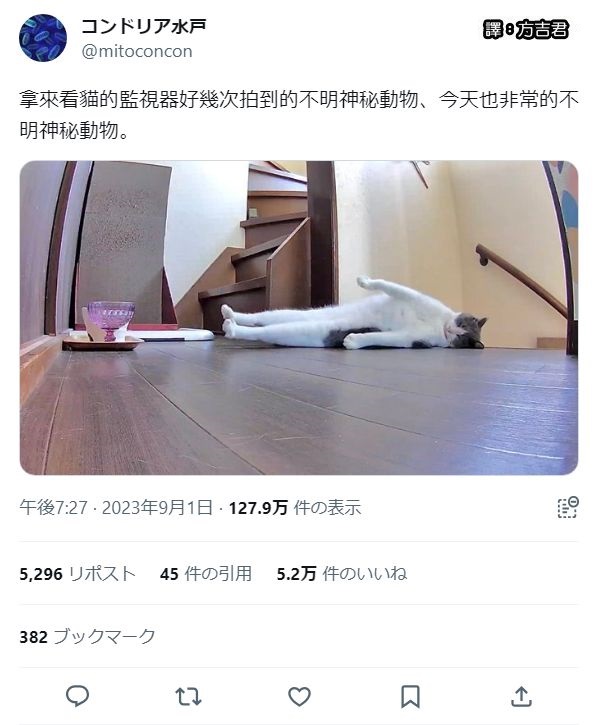The width and height of the screenshot is (598, 725).
Task: Open the 午後7:27 timestamp link
Action: 53,508
